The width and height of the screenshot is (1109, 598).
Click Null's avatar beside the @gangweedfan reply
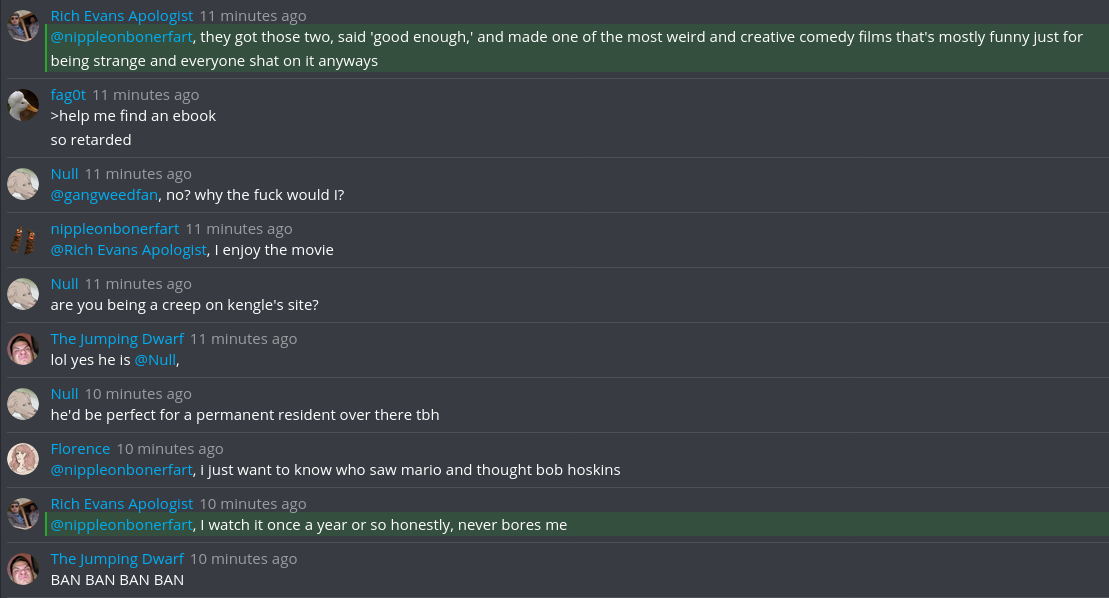point(23,184)
